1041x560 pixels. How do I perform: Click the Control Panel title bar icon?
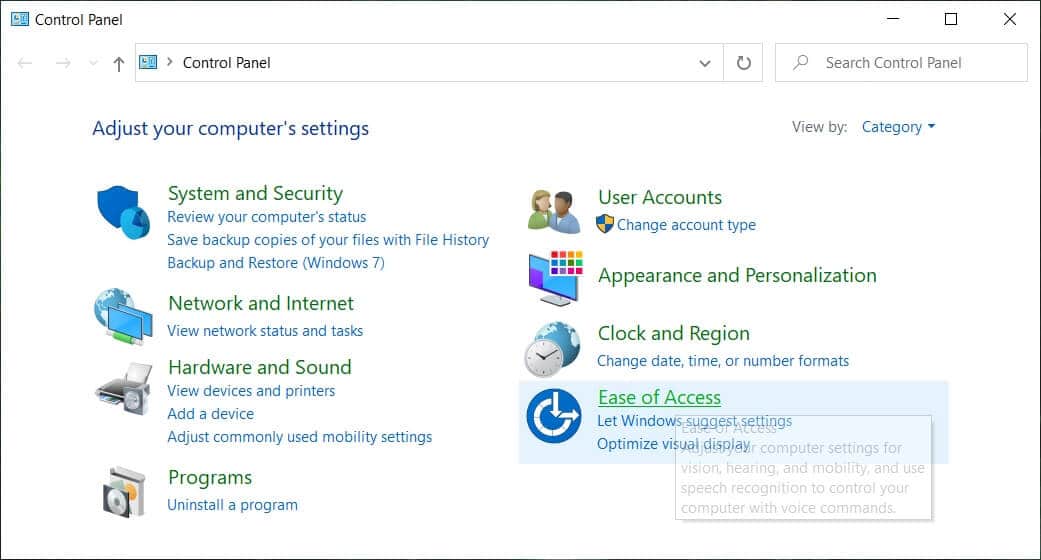tap(20, 19)
